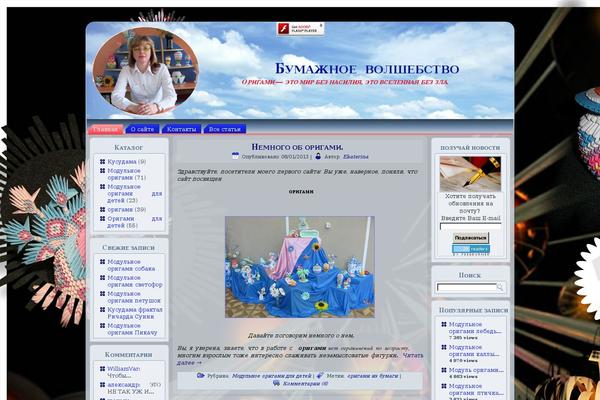Click the site title Бумажное волшебство
This screenshot has width=600, height=400.
(x=367, y=69)
